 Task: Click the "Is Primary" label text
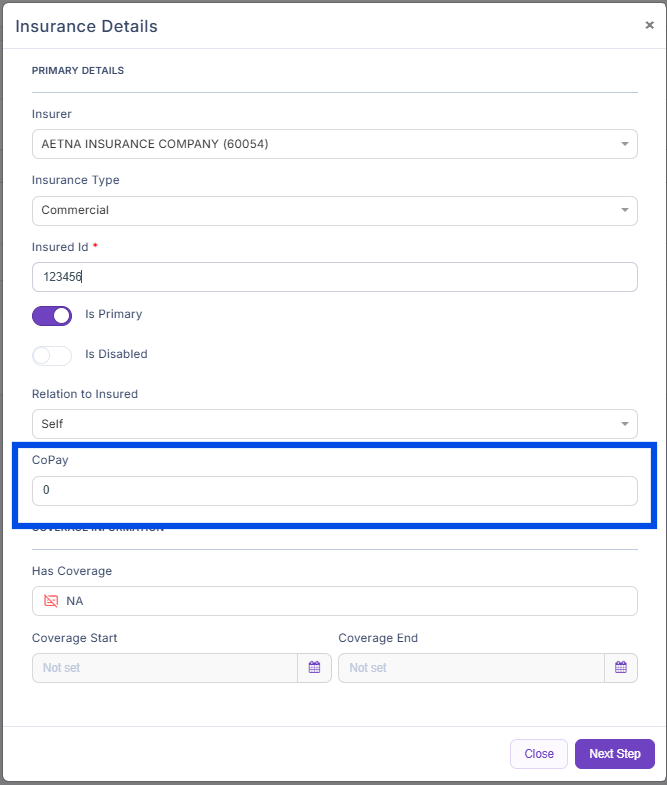click(x=113, y=314)
